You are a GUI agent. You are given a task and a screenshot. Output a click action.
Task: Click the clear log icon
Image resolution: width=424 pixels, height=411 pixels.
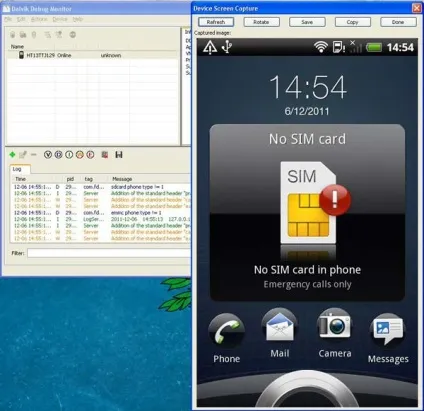coord(105,155)
